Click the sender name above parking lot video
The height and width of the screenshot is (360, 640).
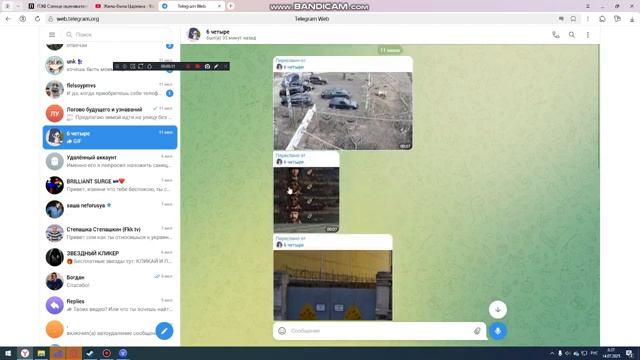click(x=293, y=67)
